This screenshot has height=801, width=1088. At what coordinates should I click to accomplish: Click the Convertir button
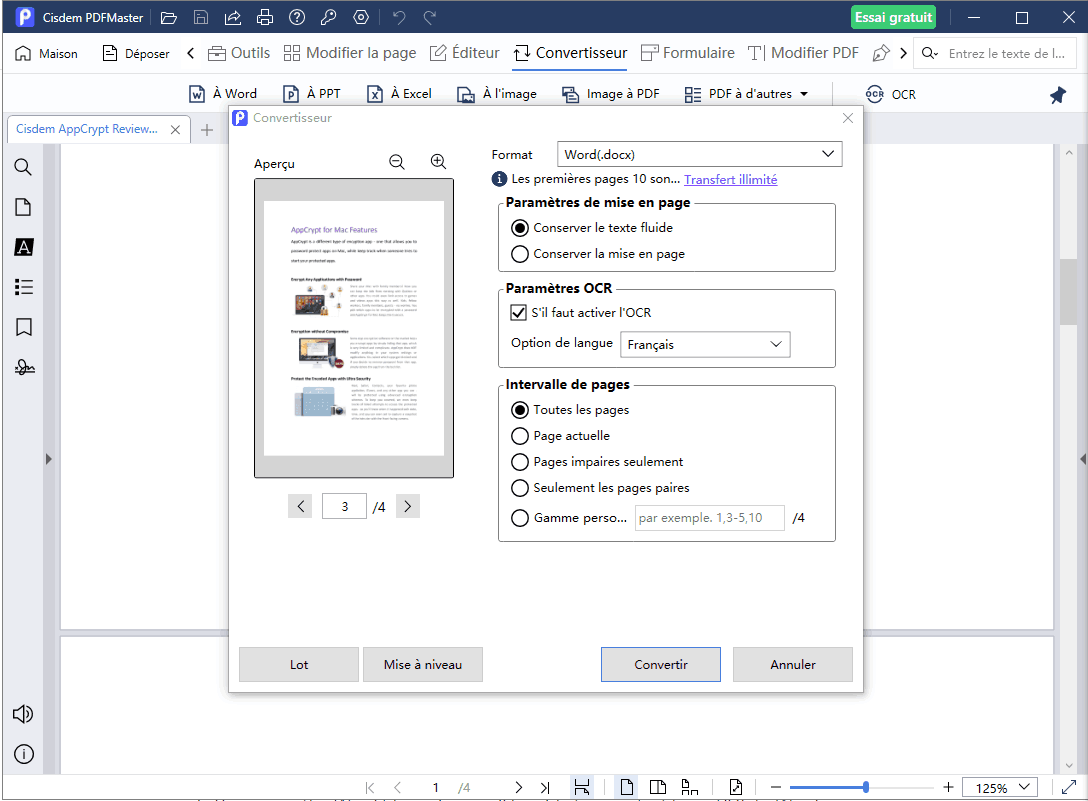point(661,665)
